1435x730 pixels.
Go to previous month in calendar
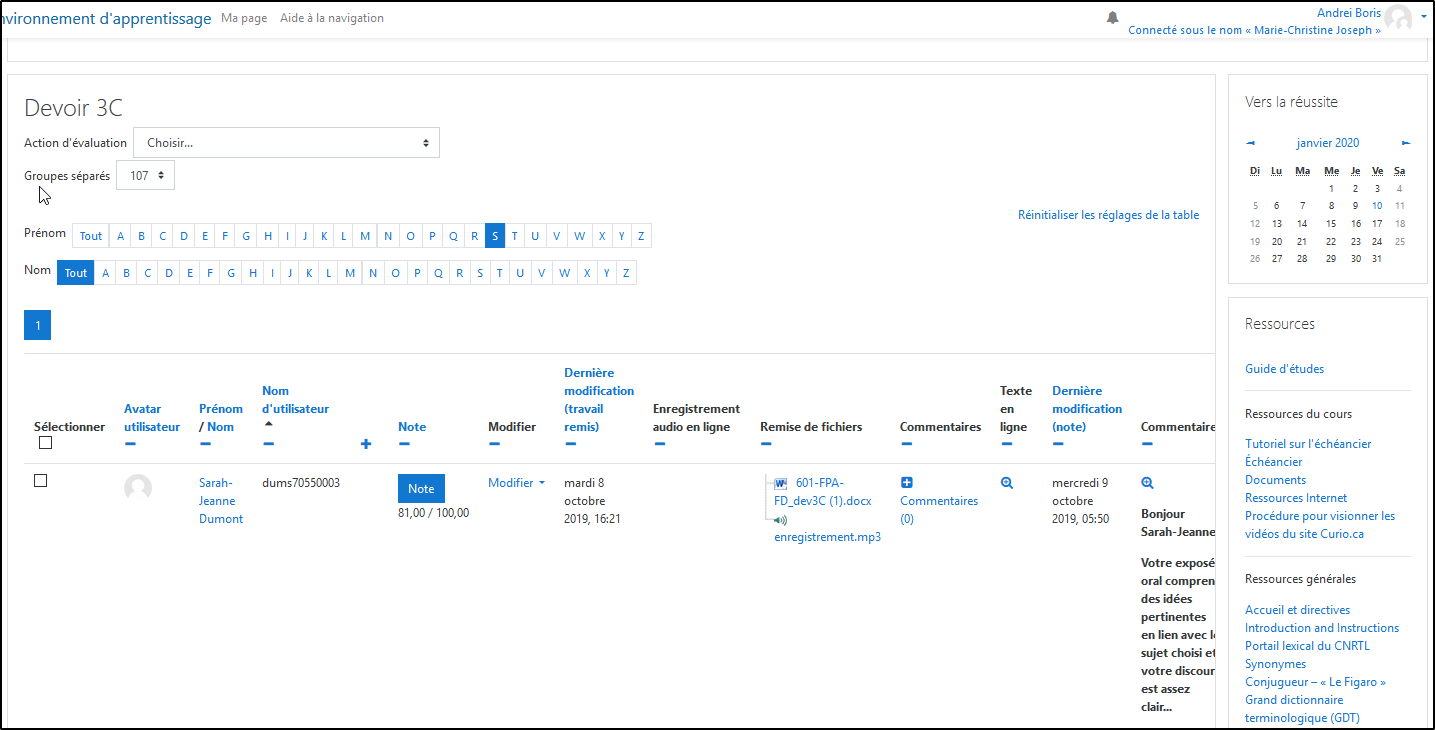(1250, 143)
